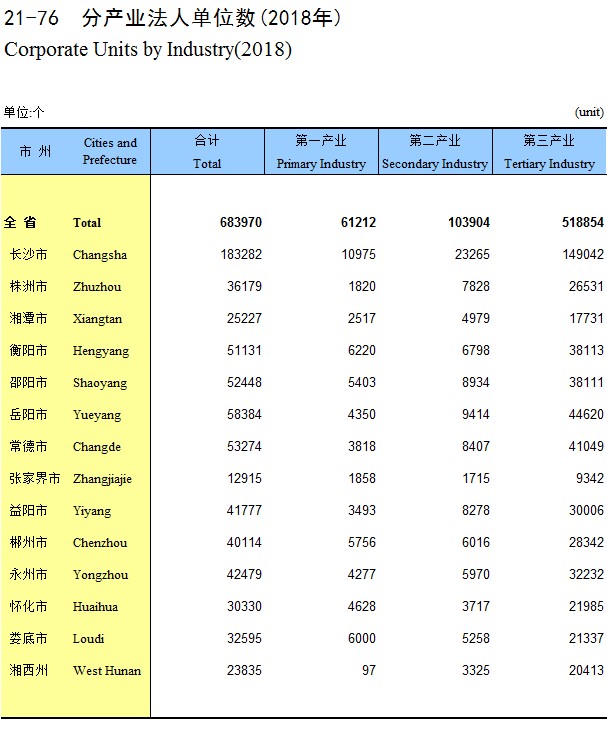Select the '合计 Total' column header
Image resolution: width=607 pixels, height=751 pixels.
[207, 152]
